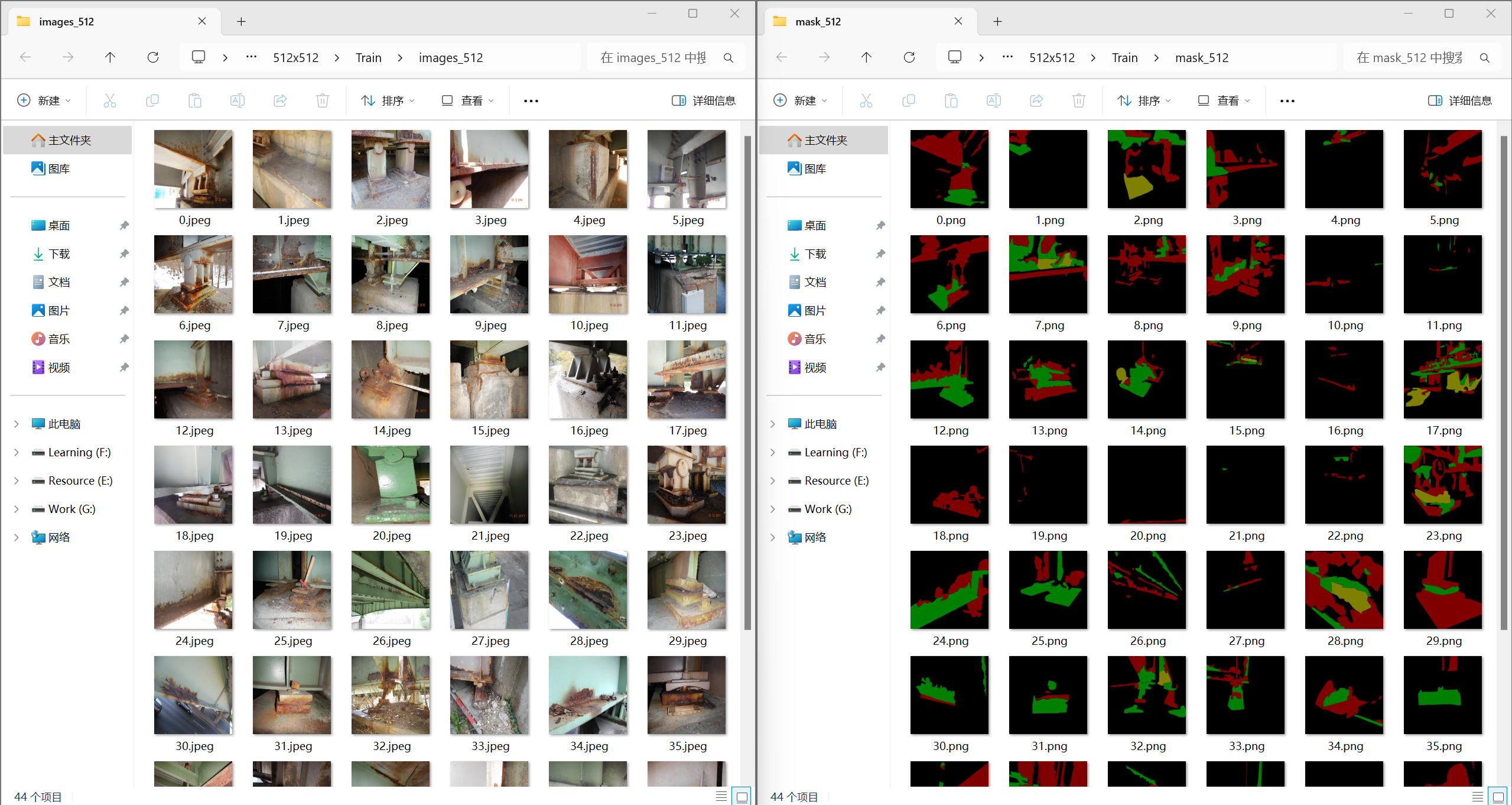Click the cut scissors icon in mask_512 toolbar
Screen dimensions: 1512x805
point(866,100)
